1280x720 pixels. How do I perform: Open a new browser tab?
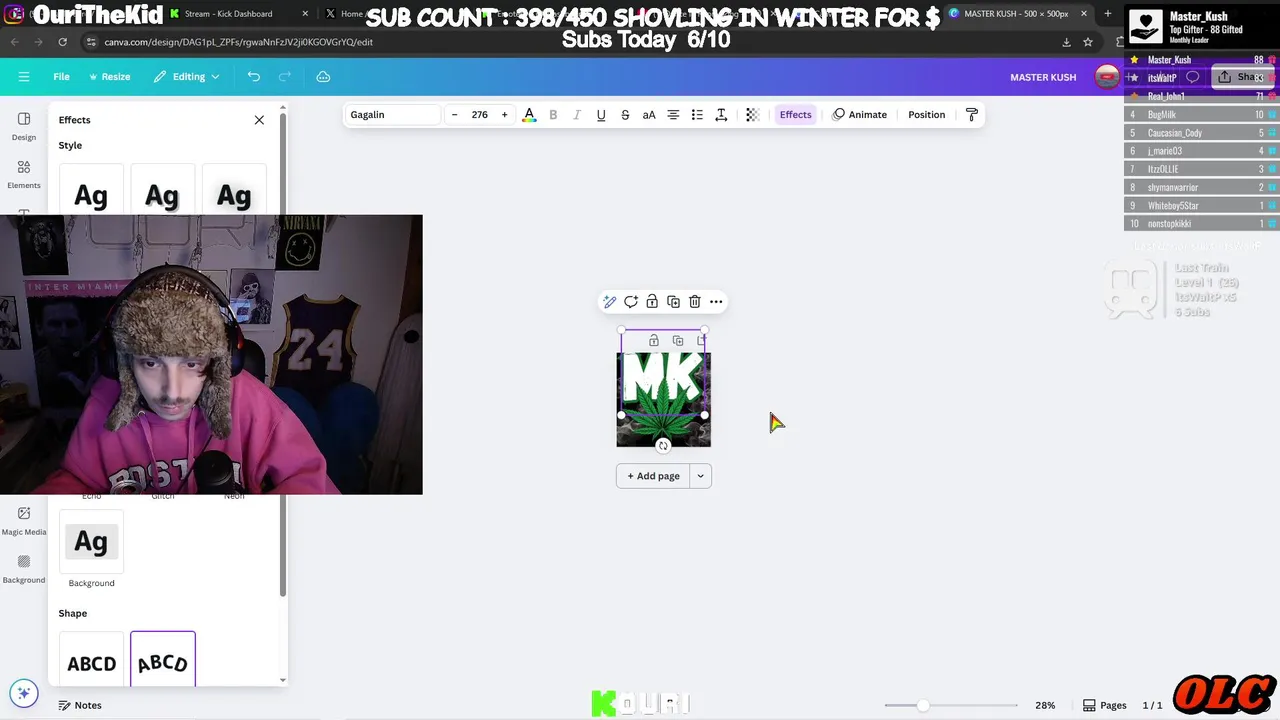click(1108, 14)
